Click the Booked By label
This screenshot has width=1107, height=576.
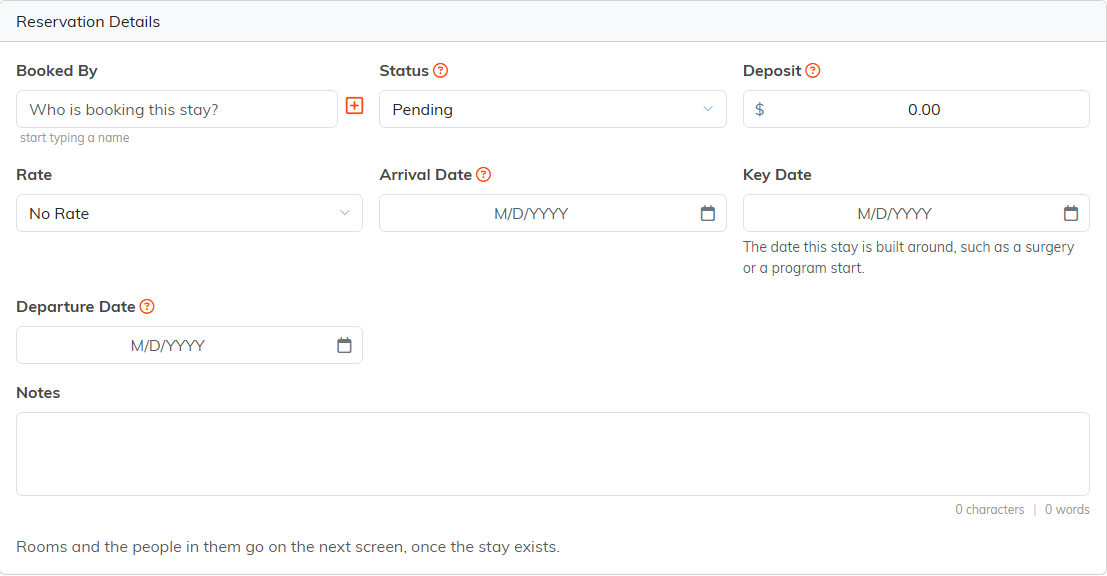[x=56, y=71]
